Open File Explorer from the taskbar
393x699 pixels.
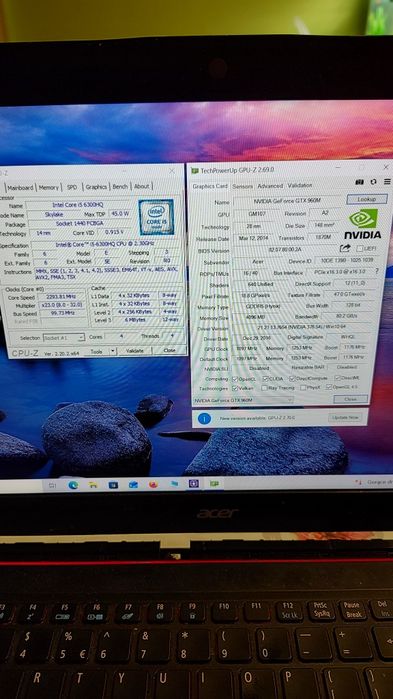(x=93, y=484)
